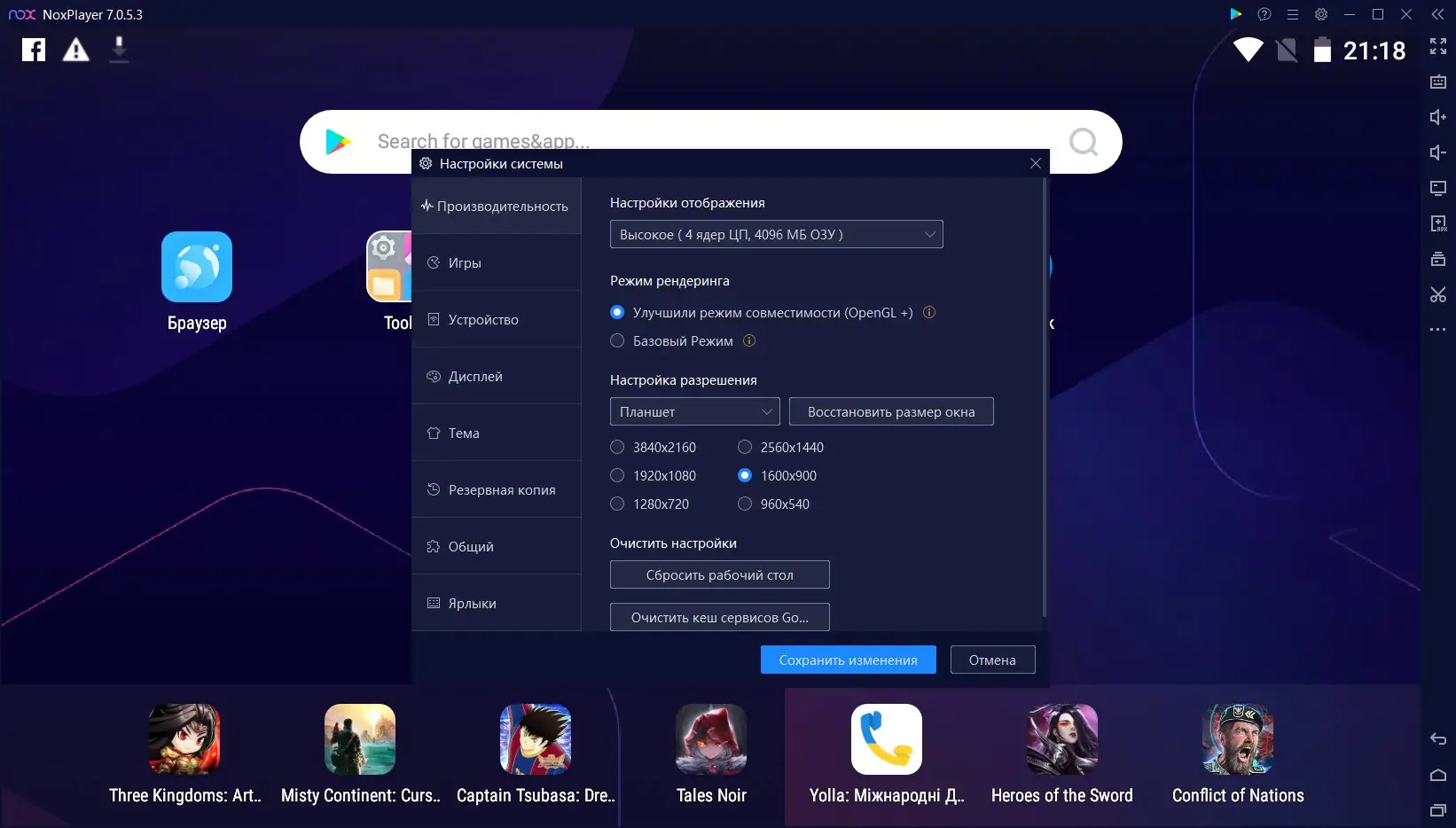Screen dimensions: 1456x828
Task: Open the NoxPlayer help question mark icon
Action: pos(1264,14)
